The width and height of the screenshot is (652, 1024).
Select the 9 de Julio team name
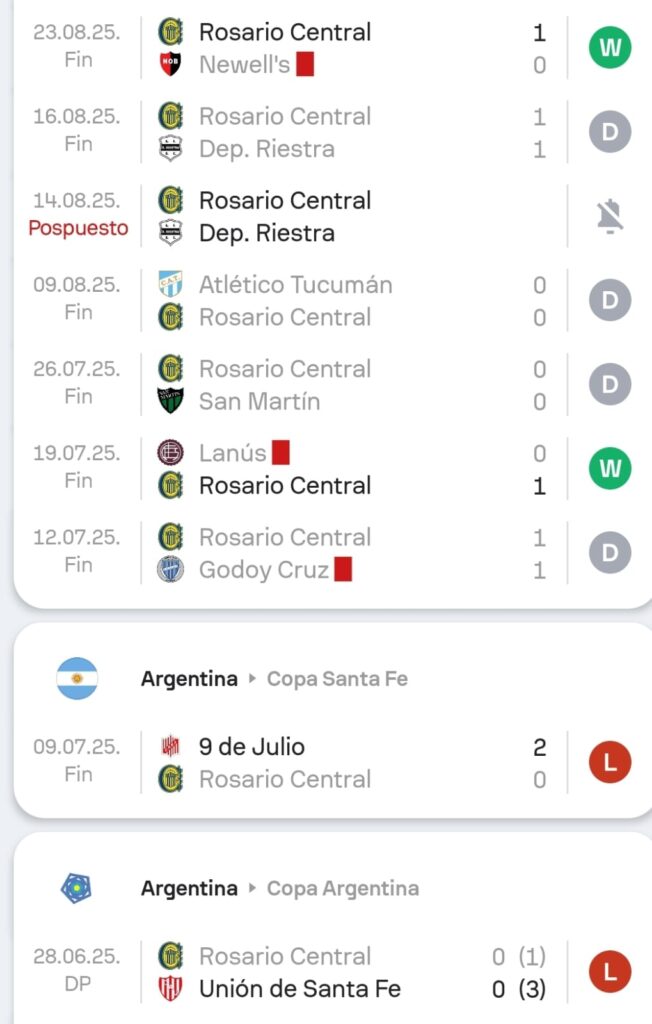click(x=252, y=747)
